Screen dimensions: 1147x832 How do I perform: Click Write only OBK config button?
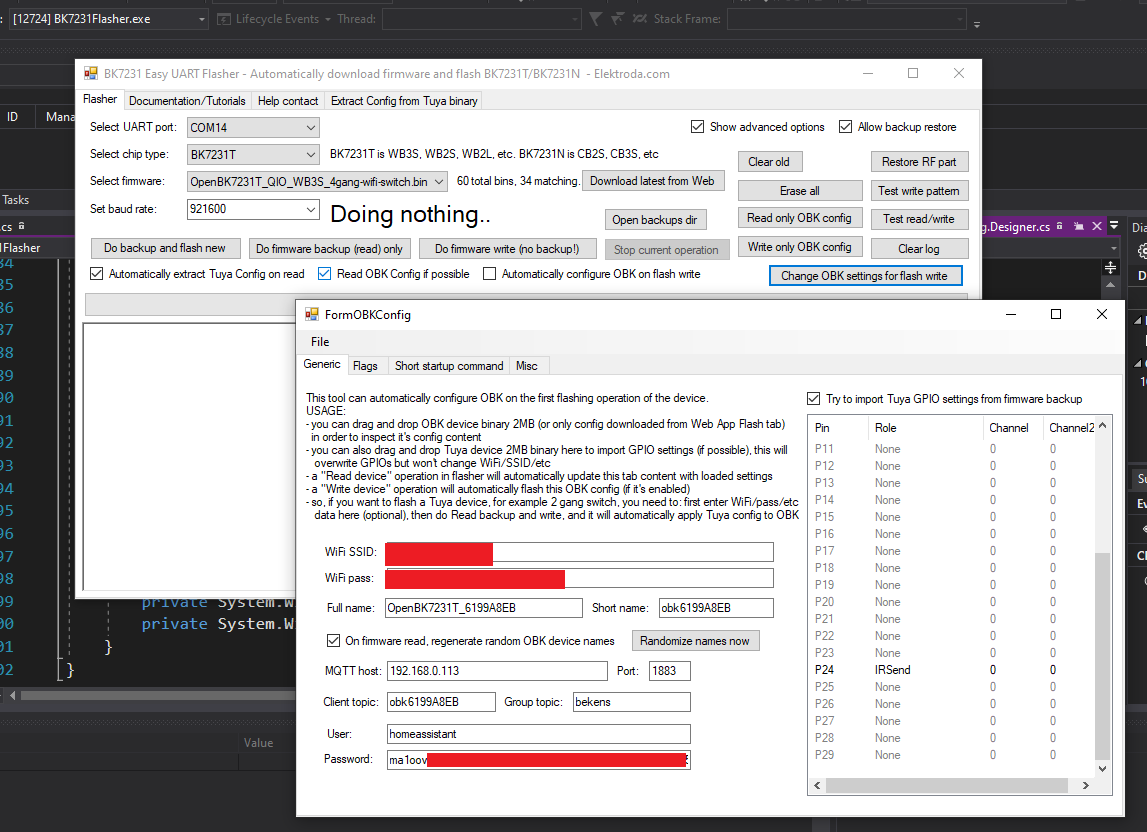click(800, 247)
